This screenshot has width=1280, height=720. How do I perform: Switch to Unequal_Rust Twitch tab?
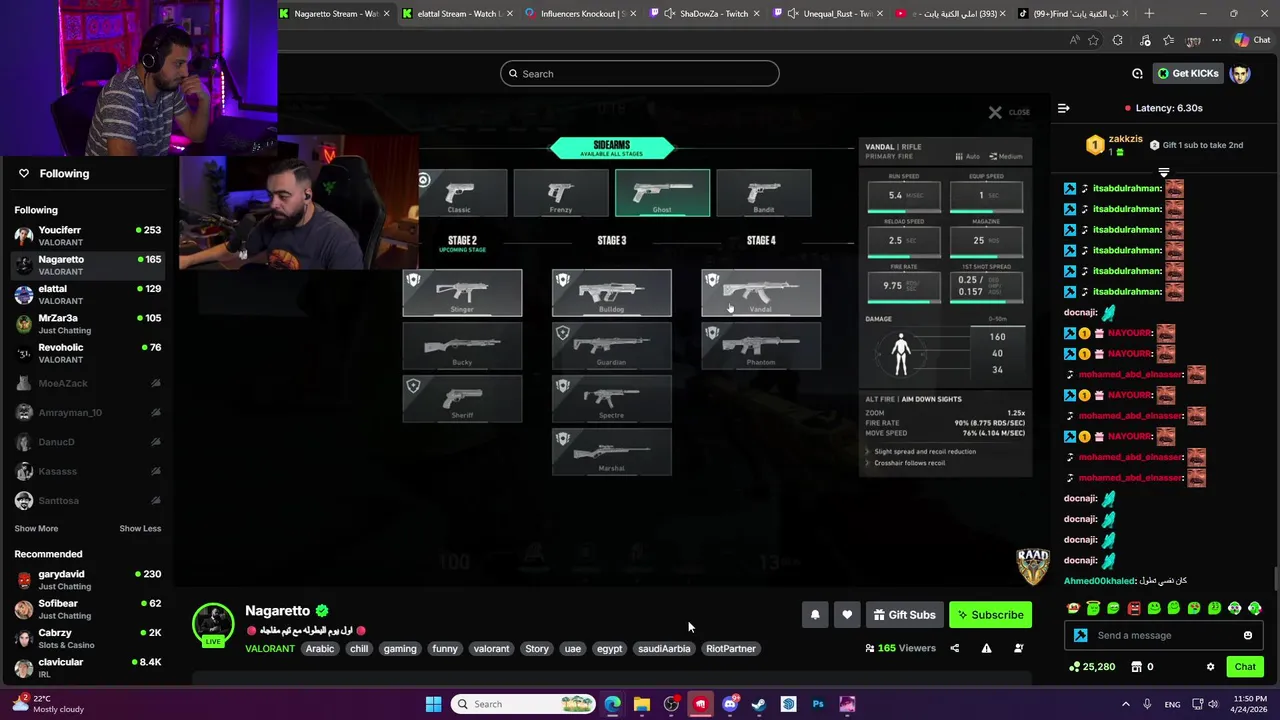(x=828, y=14)
